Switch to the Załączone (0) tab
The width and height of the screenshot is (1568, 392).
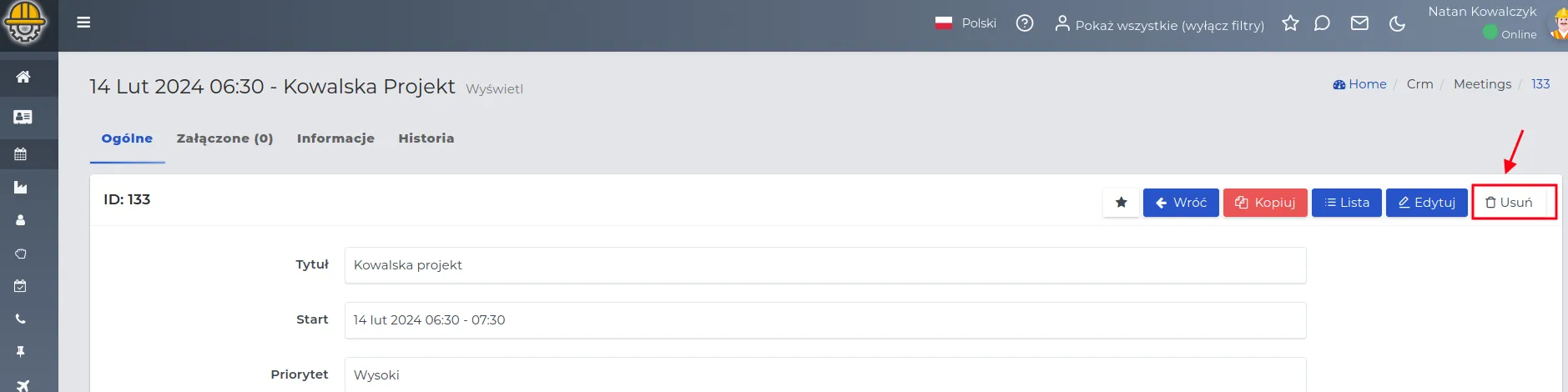pyautogui.click(x=224, y=138)
